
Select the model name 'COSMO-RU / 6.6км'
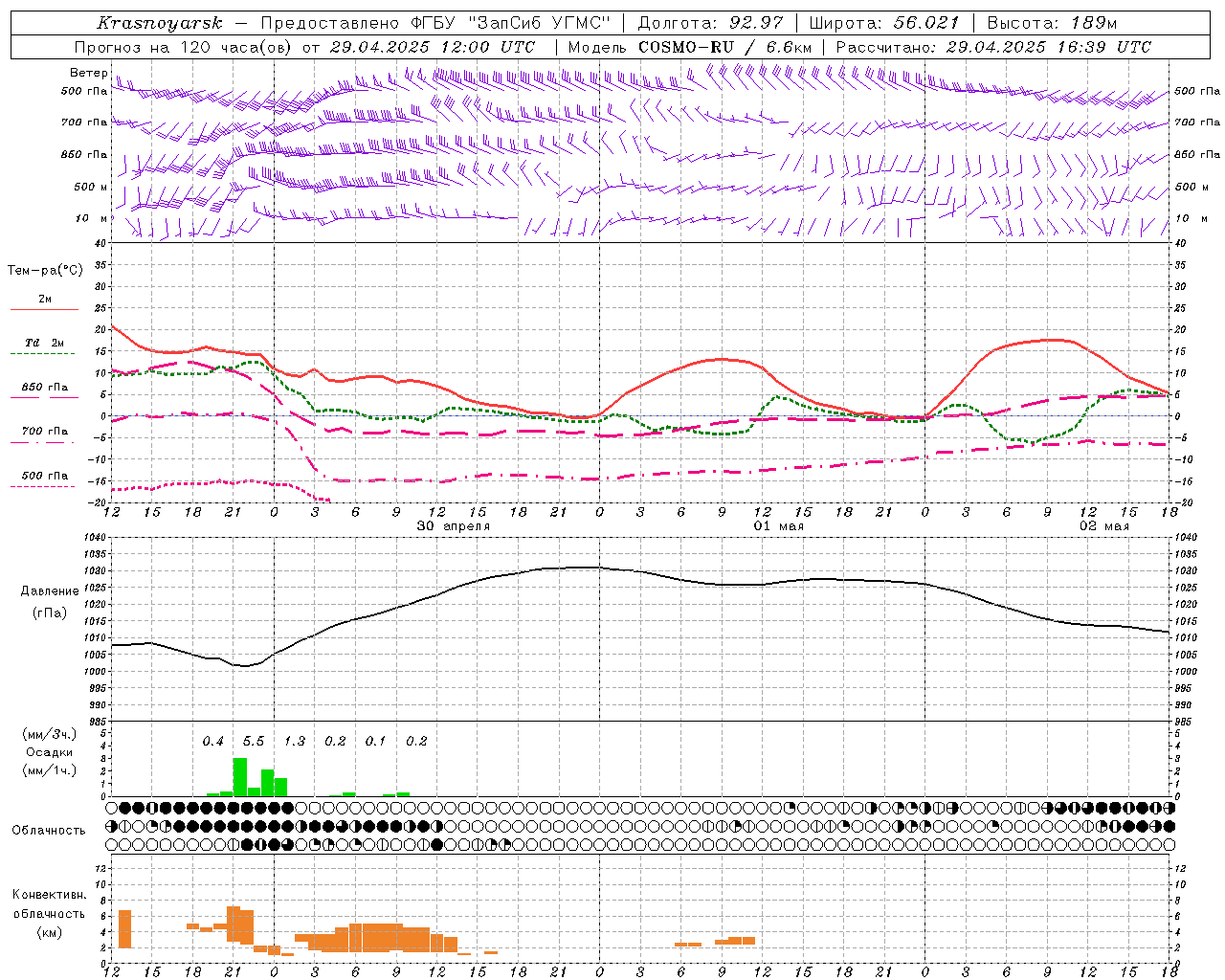[x=725, y=47]
